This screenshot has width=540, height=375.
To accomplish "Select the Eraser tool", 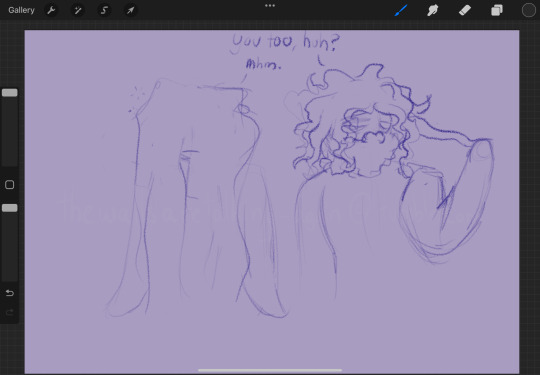I will coord(465,10).
